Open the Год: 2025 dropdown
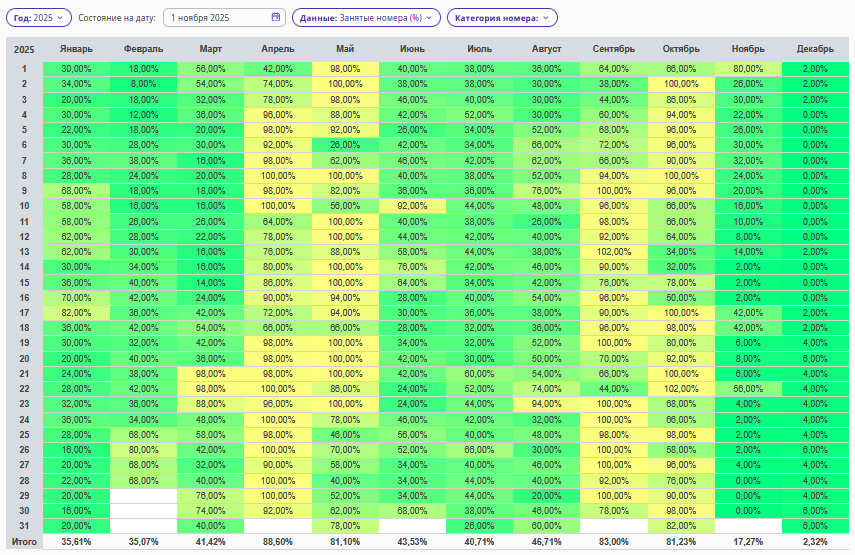 point(39,17)
